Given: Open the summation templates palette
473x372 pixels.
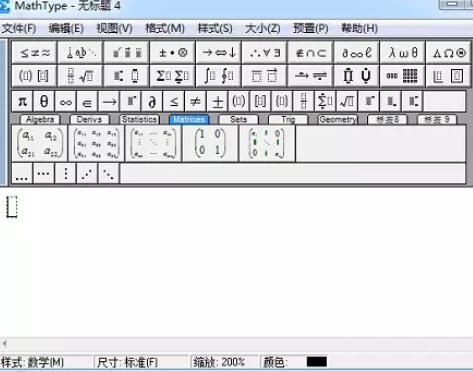Looking at the screenshot, I should point(172,76).
